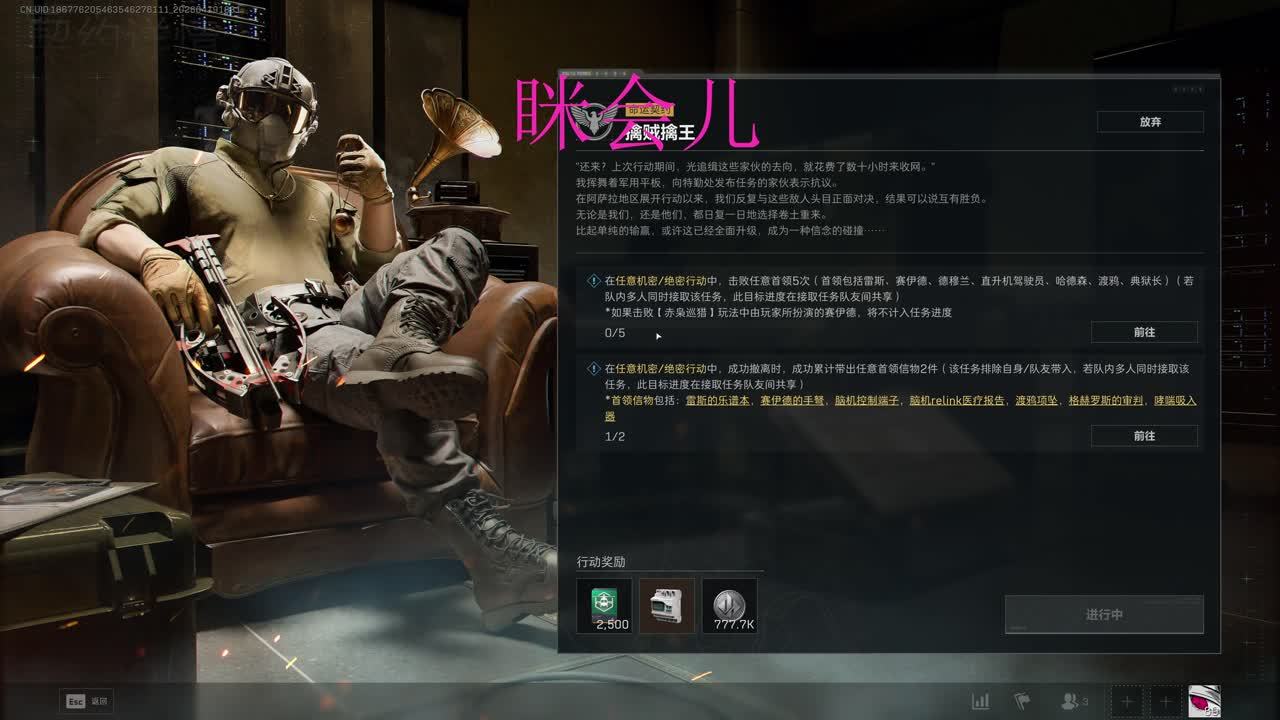Click the 1/2 progress counter
1280x720 pixels.
click(x=615, y=437)
